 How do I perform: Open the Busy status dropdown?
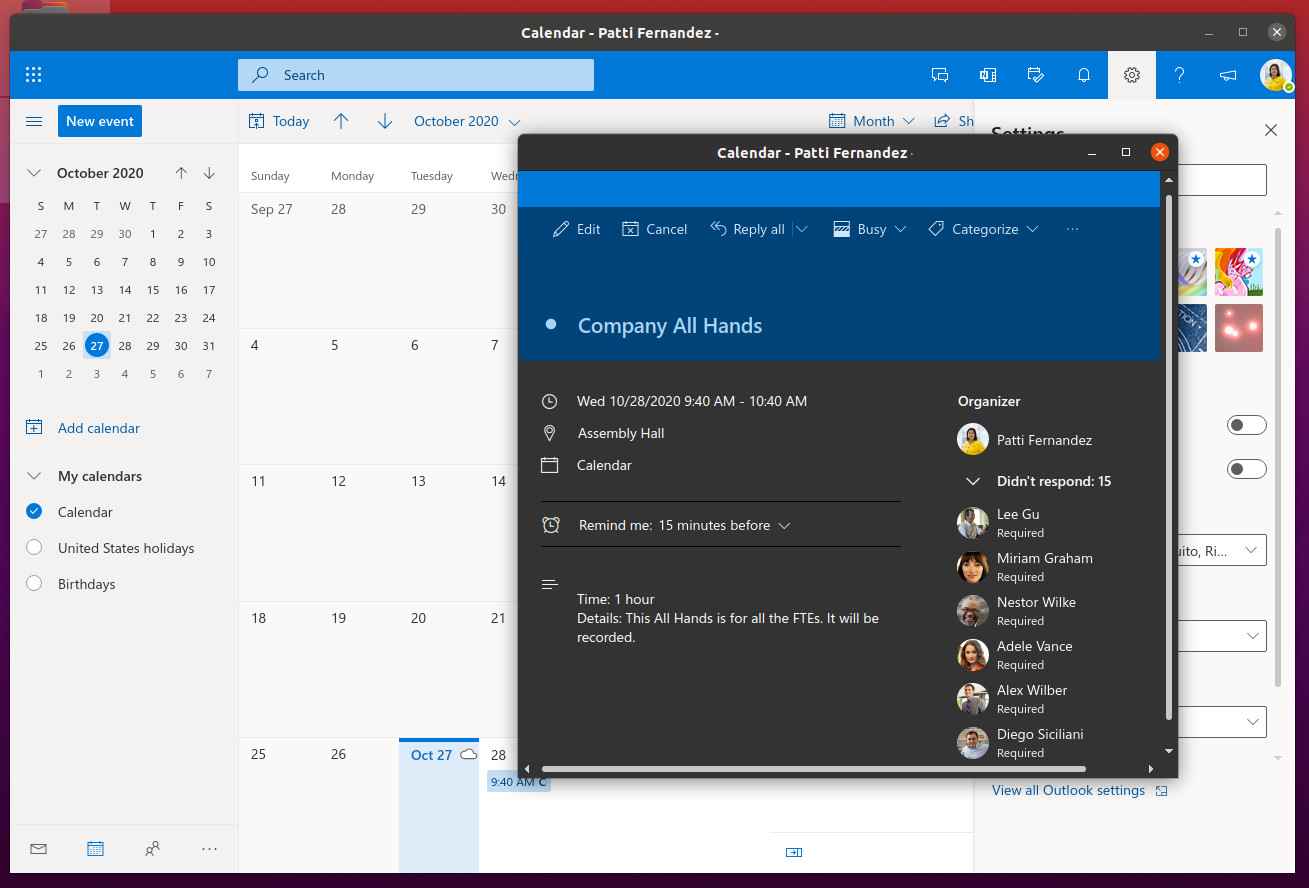[x=870, y=229]
